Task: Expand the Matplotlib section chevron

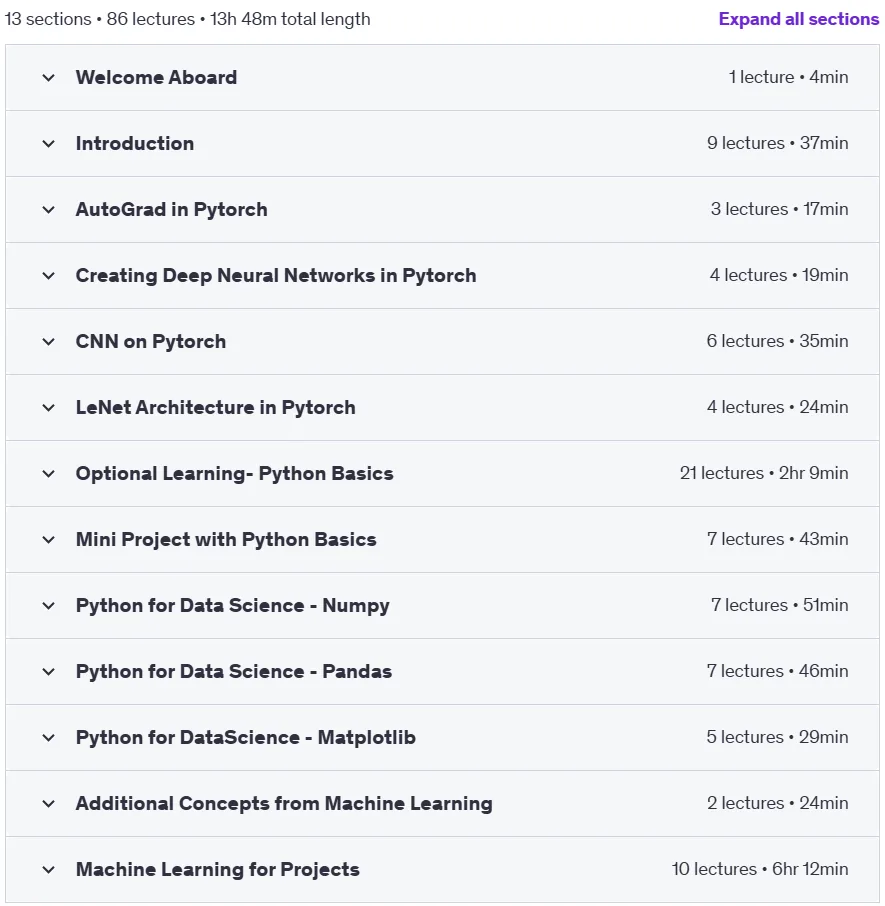Action: coord(49,737)
